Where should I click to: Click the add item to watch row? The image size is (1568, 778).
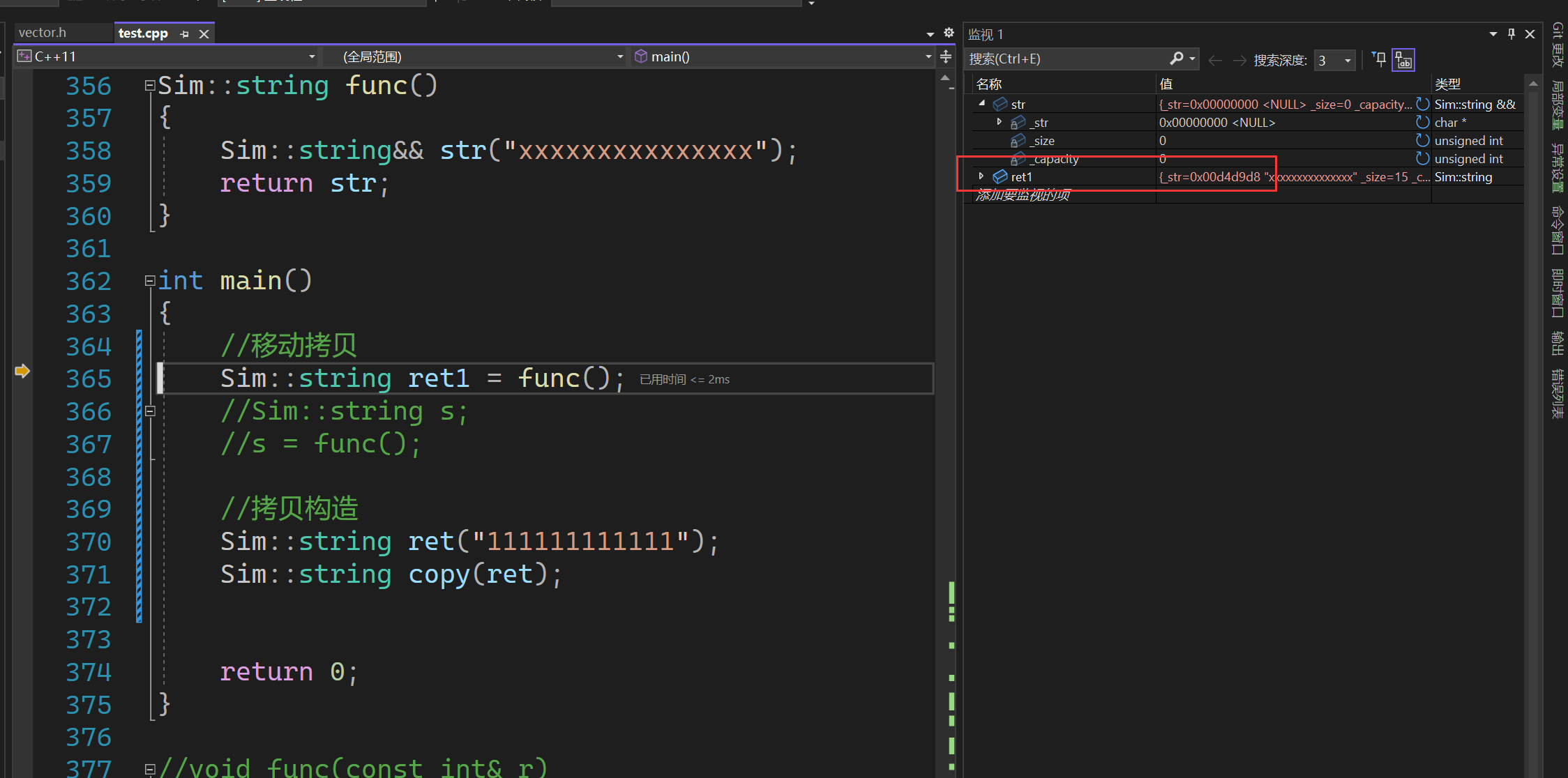pos(1063,195)
